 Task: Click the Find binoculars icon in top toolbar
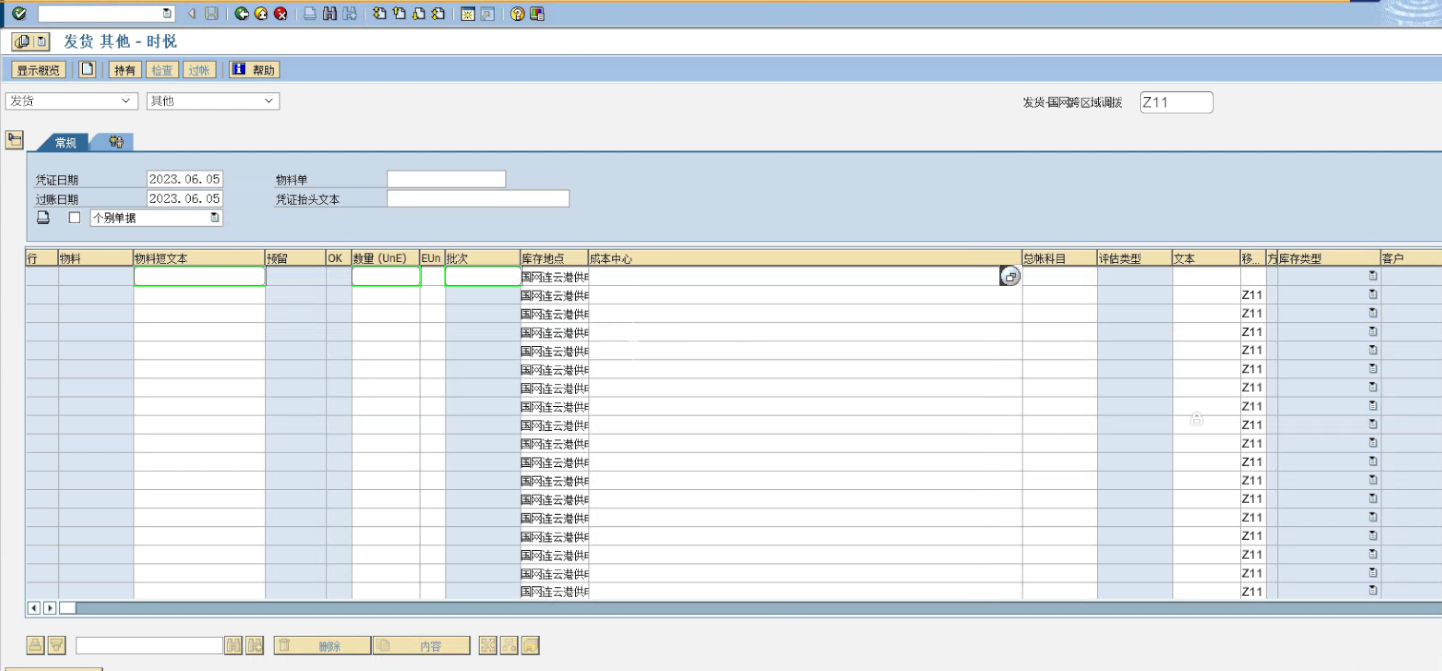click(x=329, y=13)
